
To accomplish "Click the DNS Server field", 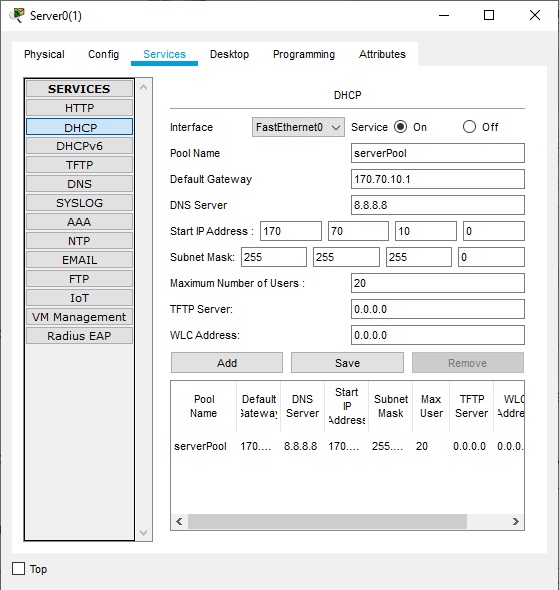I will click(437, 205).
